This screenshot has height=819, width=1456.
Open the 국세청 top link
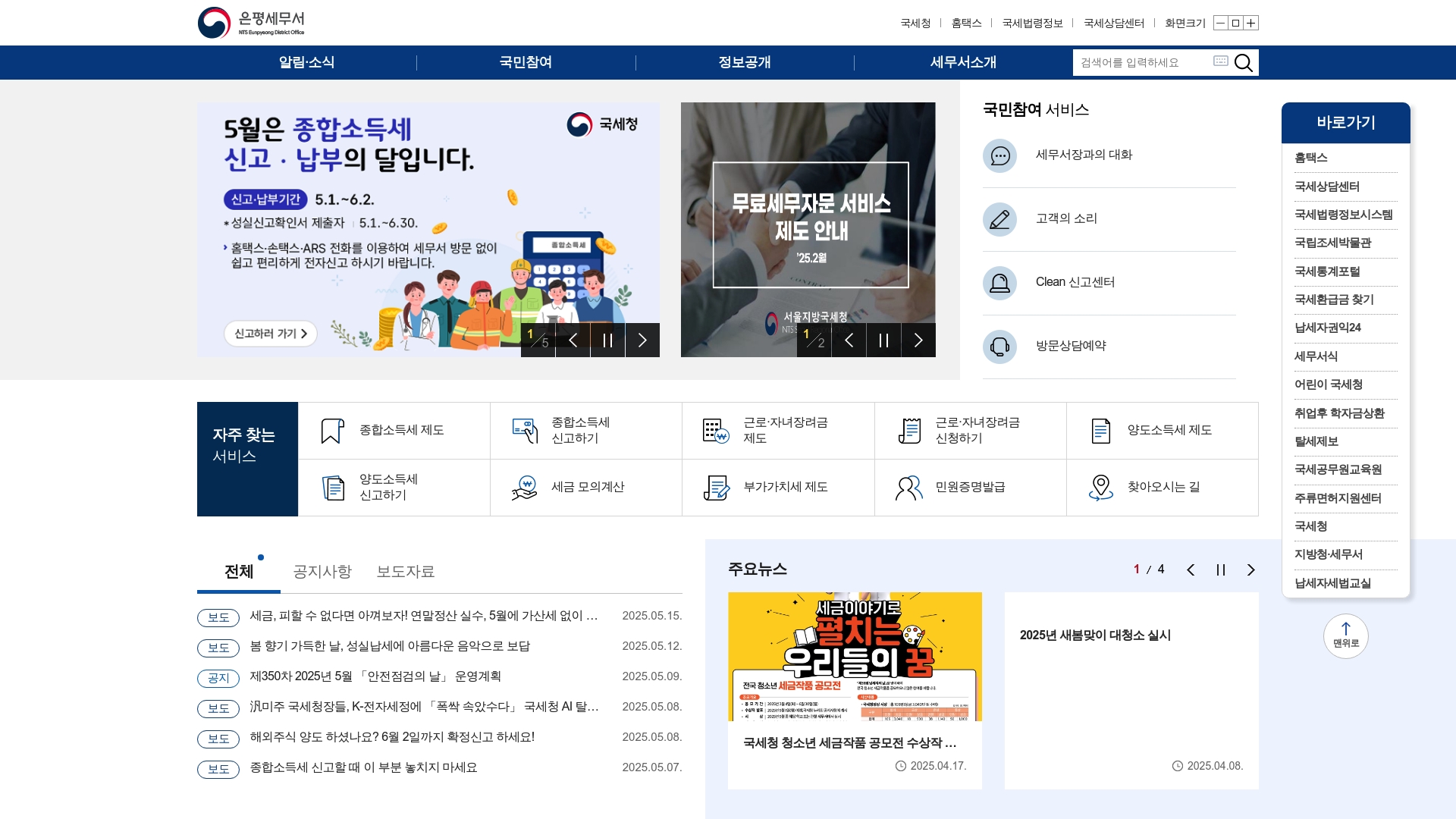tap(915, 23)
